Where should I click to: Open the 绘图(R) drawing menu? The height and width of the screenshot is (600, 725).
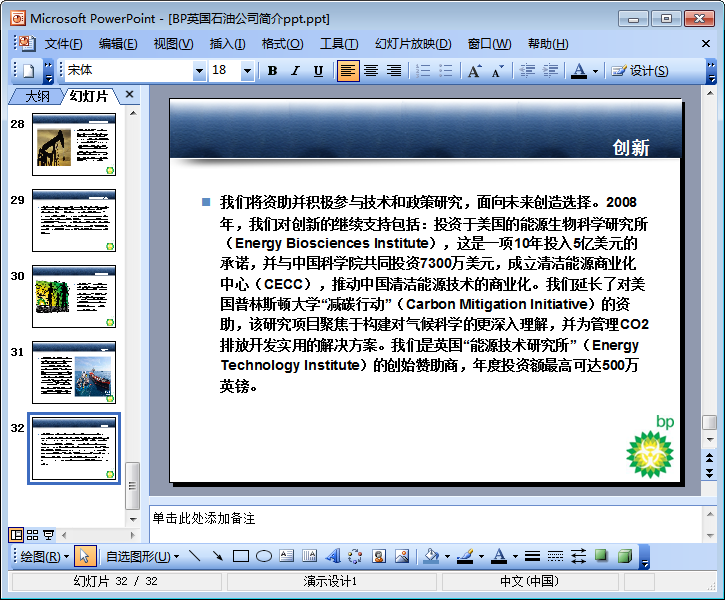[x=44, y=556]
